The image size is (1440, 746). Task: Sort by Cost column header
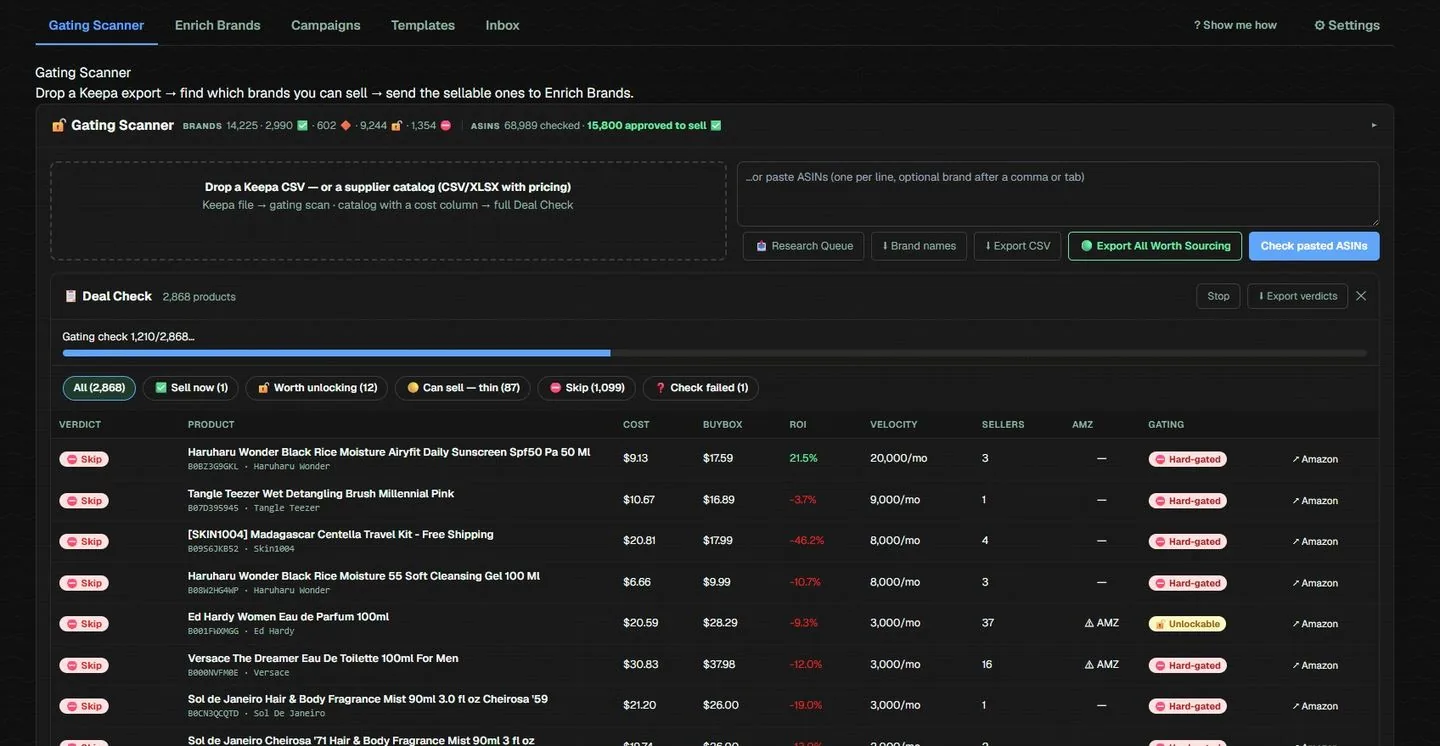coord(636,425)
